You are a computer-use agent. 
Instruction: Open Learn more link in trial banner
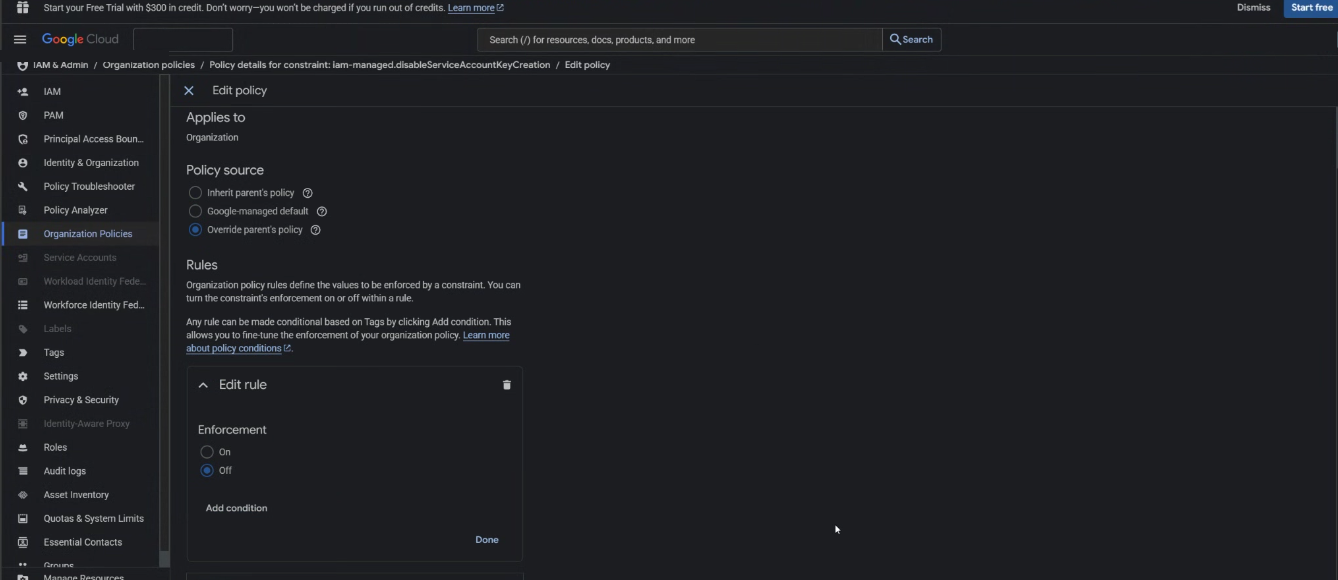click(x=475, y=8)
